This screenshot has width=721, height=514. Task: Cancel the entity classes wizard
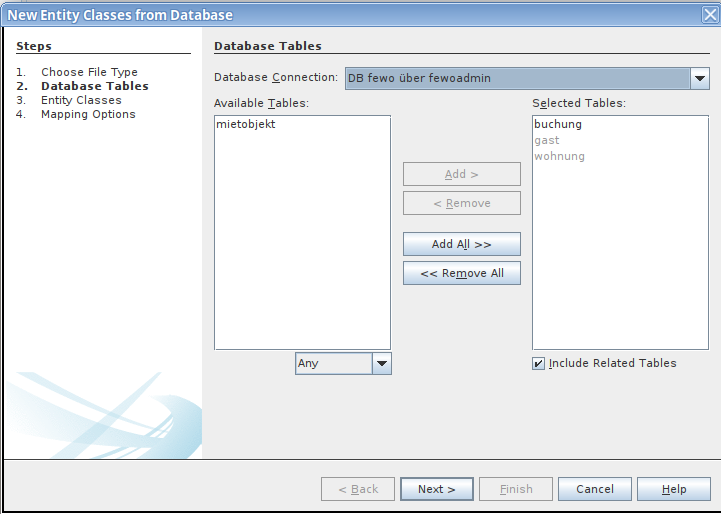tap(594, 489)
